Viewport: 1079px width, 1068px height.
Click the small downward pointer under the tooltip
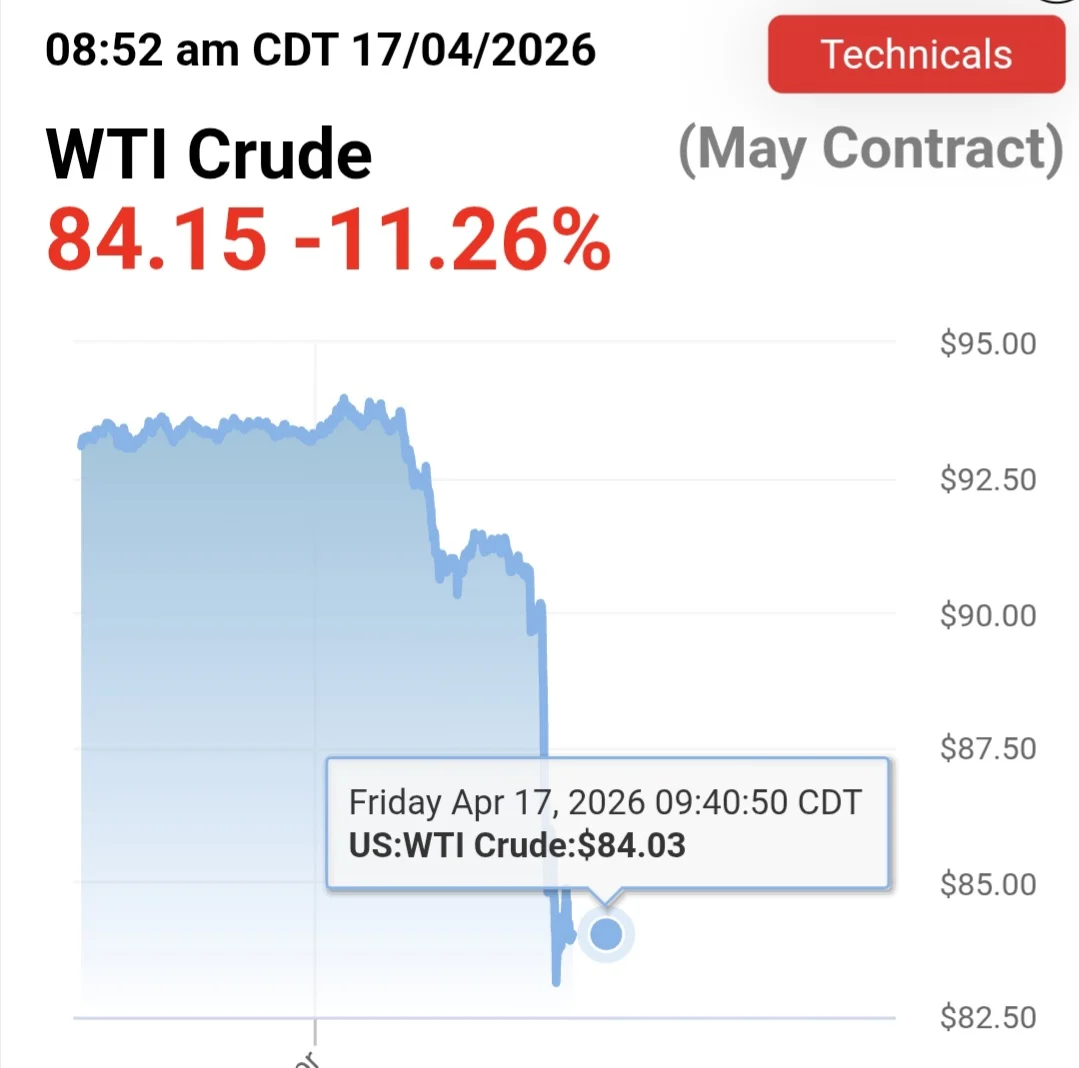tap(606, 897)
